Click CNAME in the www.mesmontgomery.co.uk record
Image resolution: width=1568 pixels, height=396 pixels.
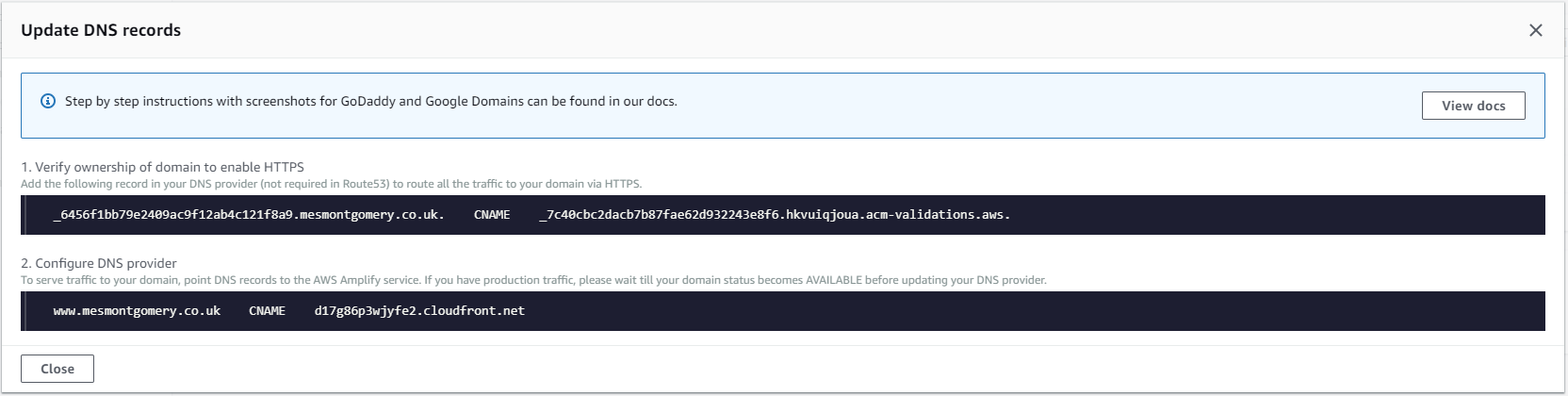[x=267, y=311]
